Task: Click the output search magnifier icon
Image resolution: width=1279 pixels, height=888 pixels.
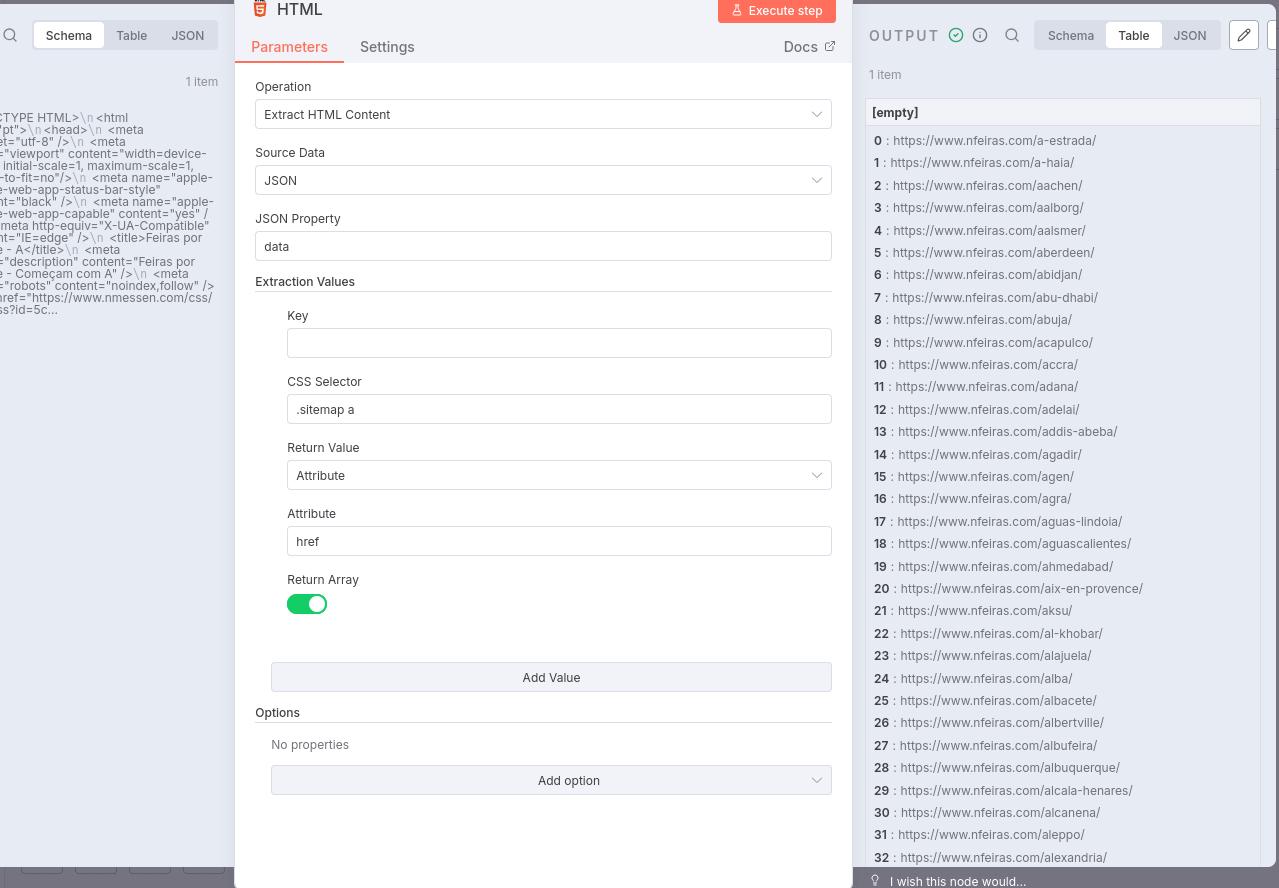Action: pos(1012,35)
